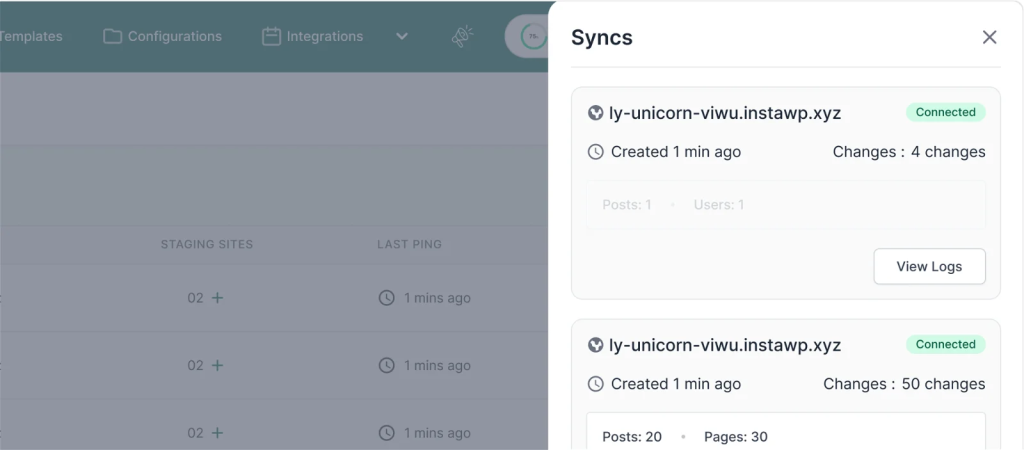Open ly-unicorn-viwu.instawp.xyz in the 4 changes card
This screenshot has height=450, width=1024.
tap(725, 113)
